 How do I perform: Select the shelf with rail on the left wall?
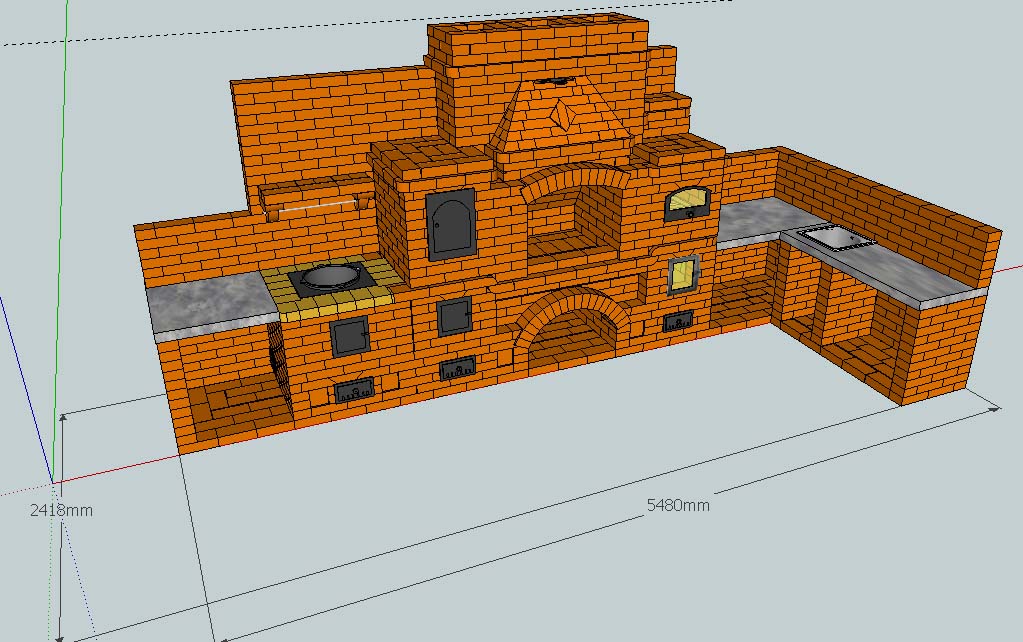tap(314, 196)
